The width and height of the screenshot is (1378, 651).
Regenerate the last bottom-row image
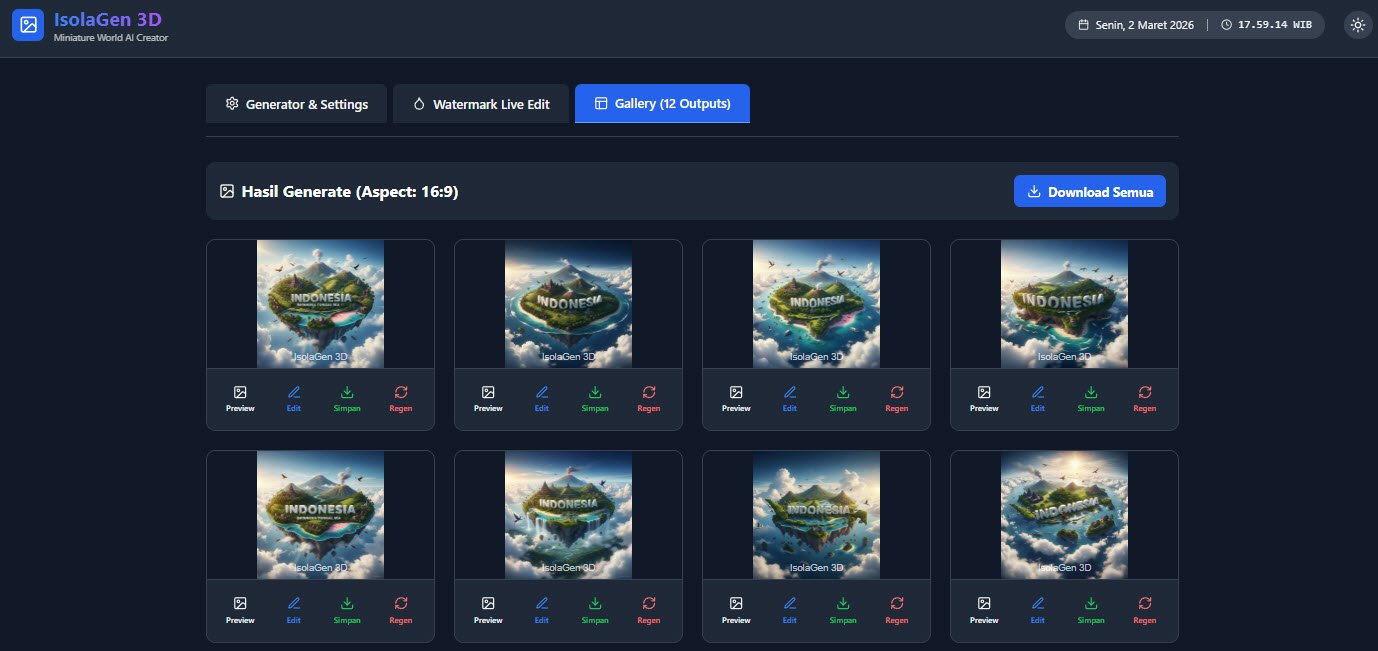(x=1145, y=610)
